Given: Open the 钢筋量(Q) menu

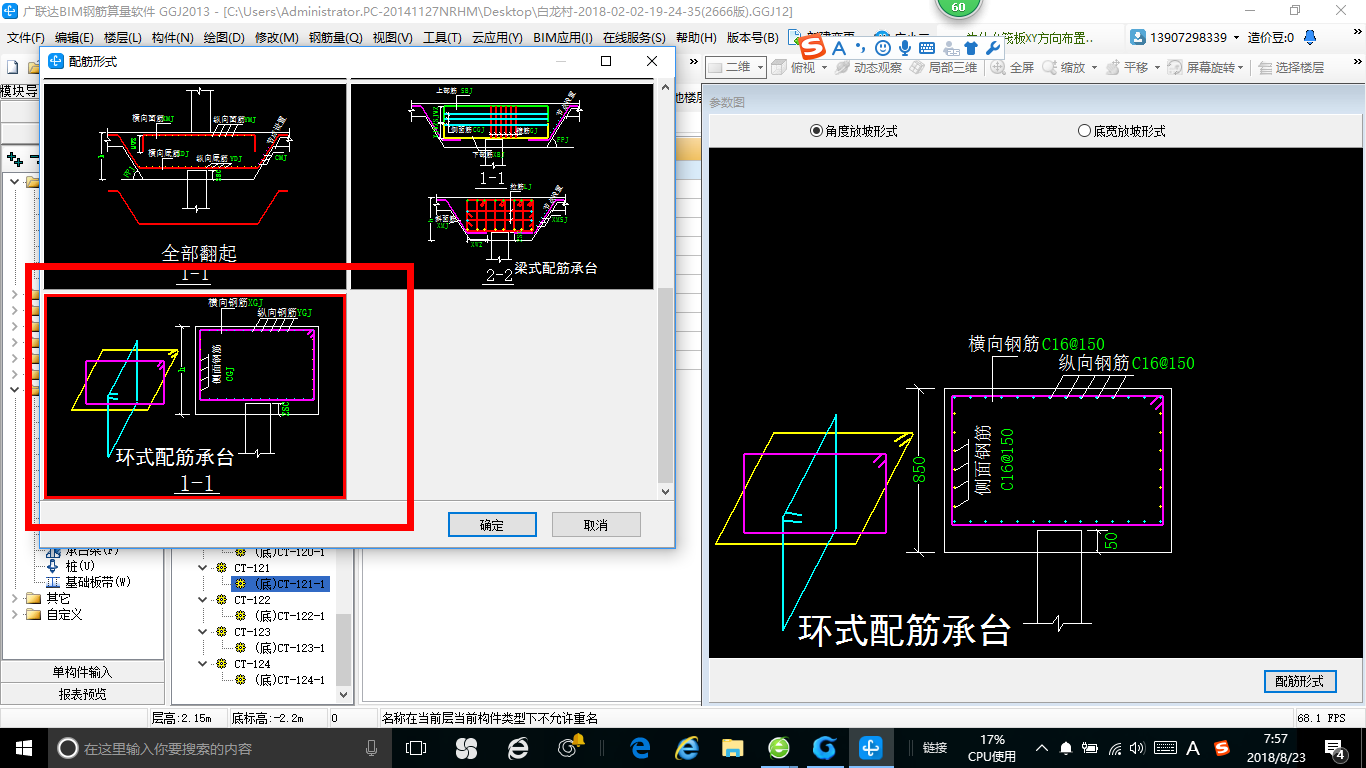Looking at the screenshot, I should 335,38.
